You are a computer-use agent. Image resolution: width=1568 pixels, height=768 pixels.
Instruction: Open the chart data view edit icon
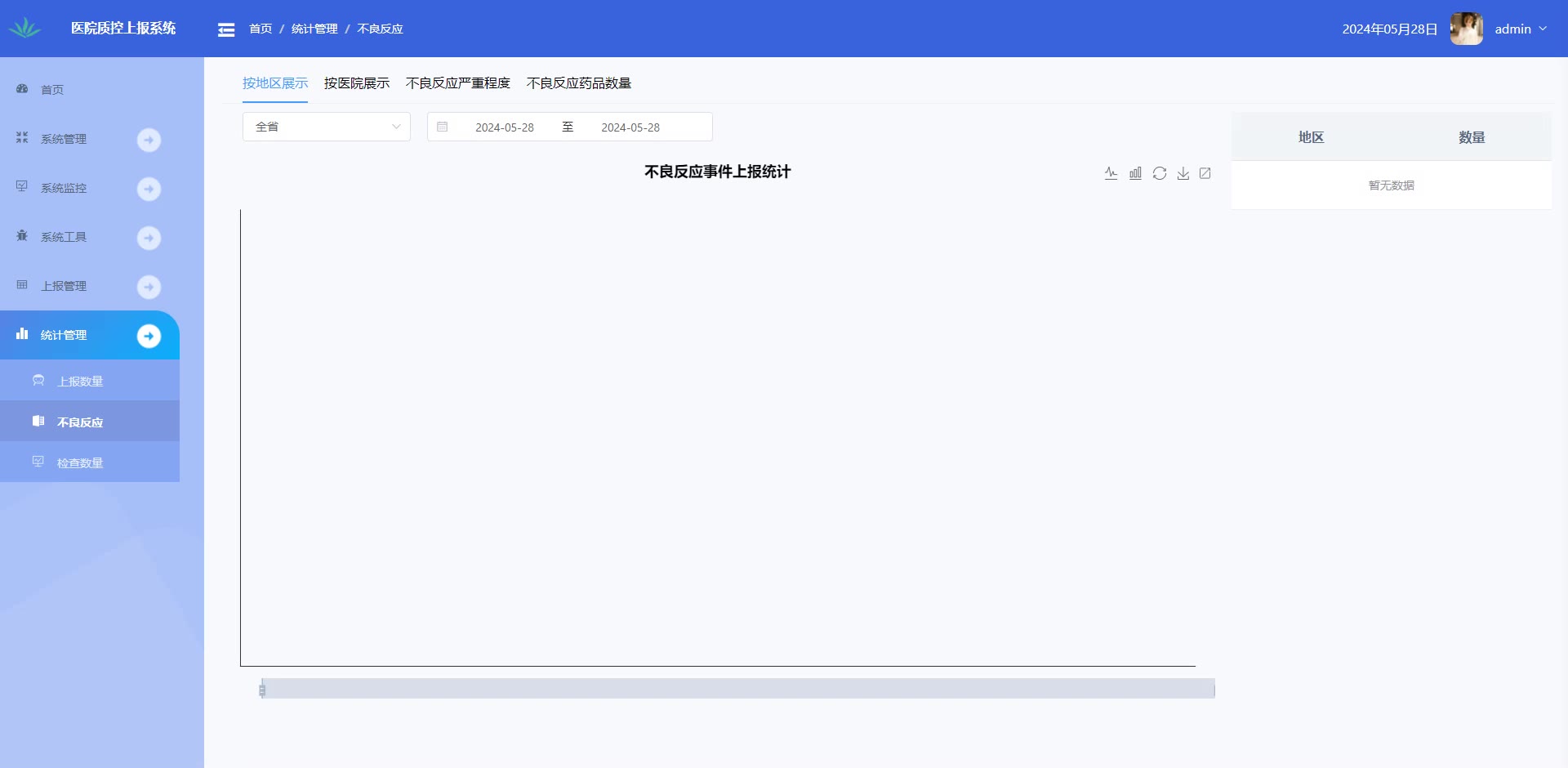pos(1205,173)
